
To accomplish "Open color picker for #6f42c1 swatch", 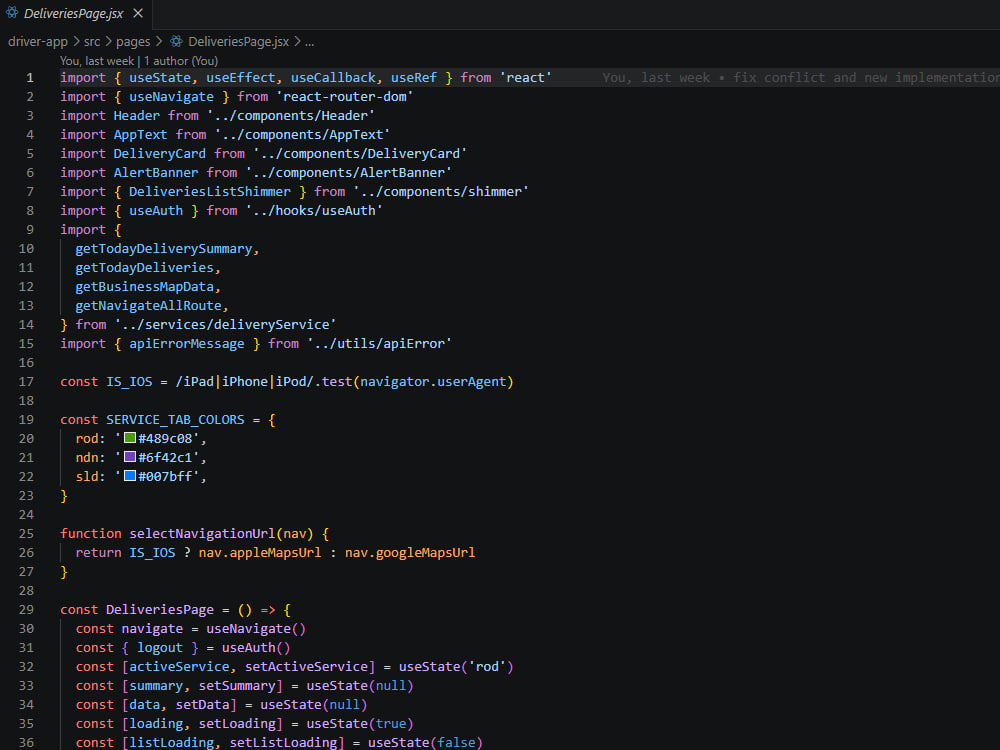I will coord(129,457).
